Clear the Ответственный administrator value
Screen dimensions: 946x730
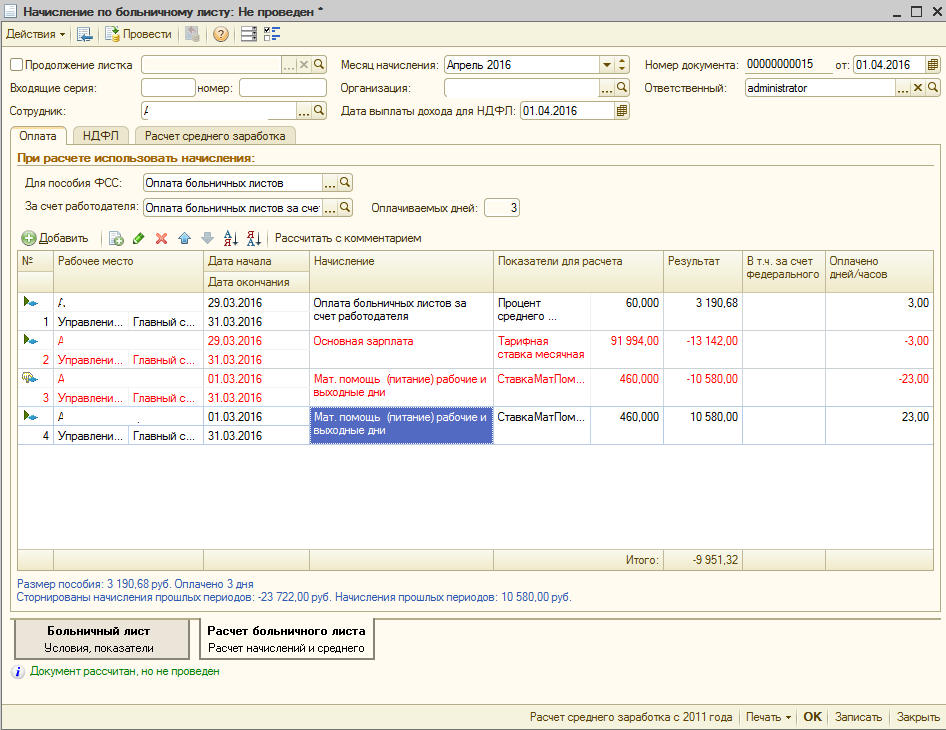[917, 88]
